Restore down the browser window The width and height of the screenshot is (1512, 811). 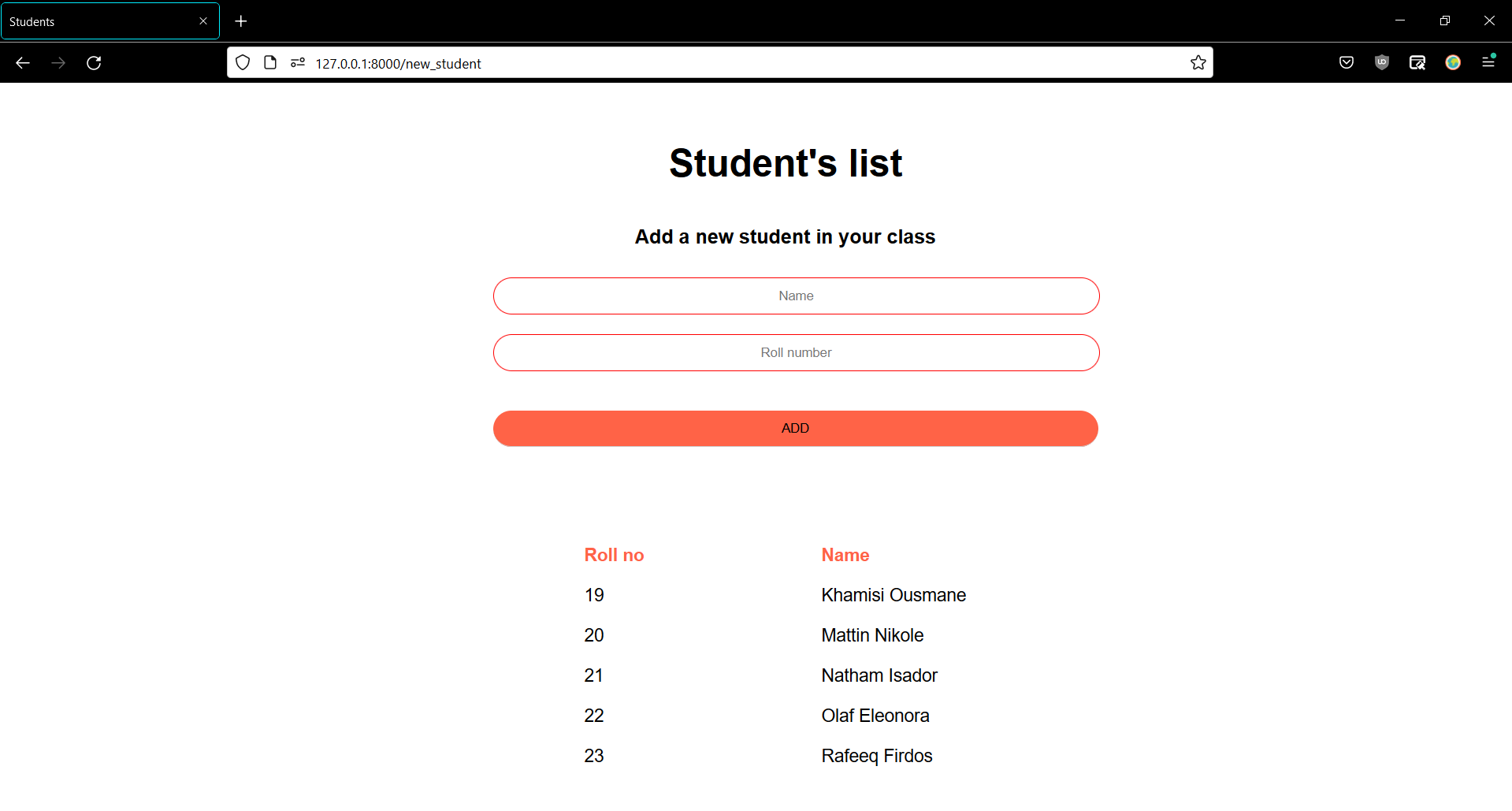[x=1444, y=20]
